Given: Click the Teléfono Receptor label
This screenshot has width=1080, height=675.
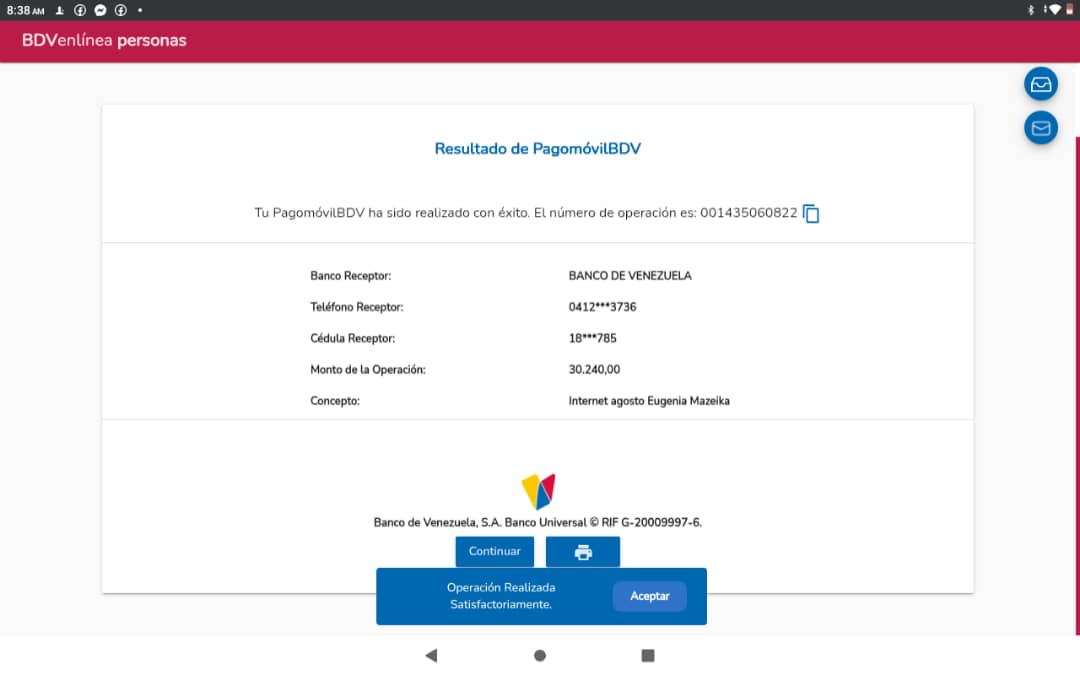Looking at the screenshot, I should (357, 307).
